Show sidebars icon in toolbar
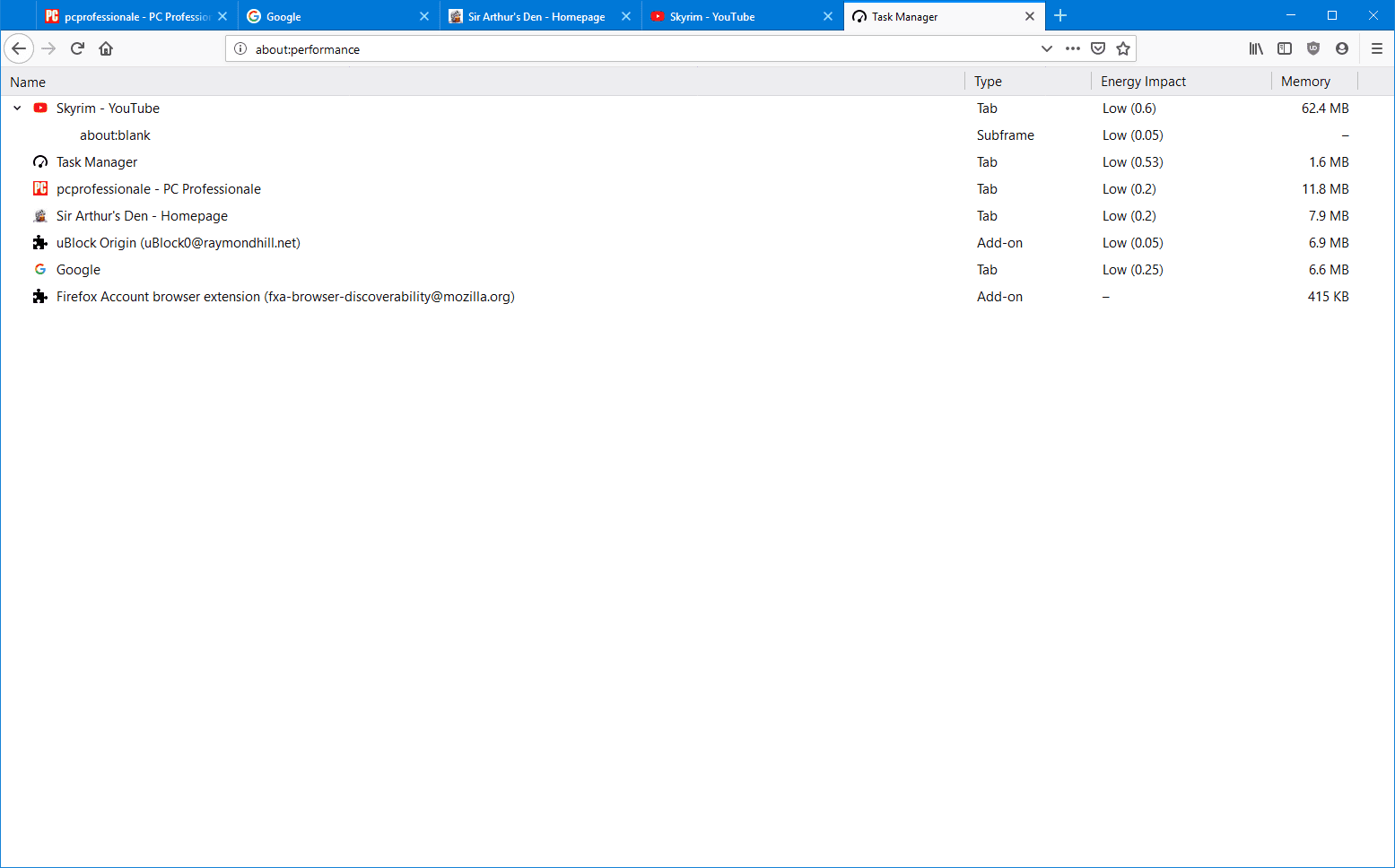This screenshot has width=1395, height=868. 1285,48
